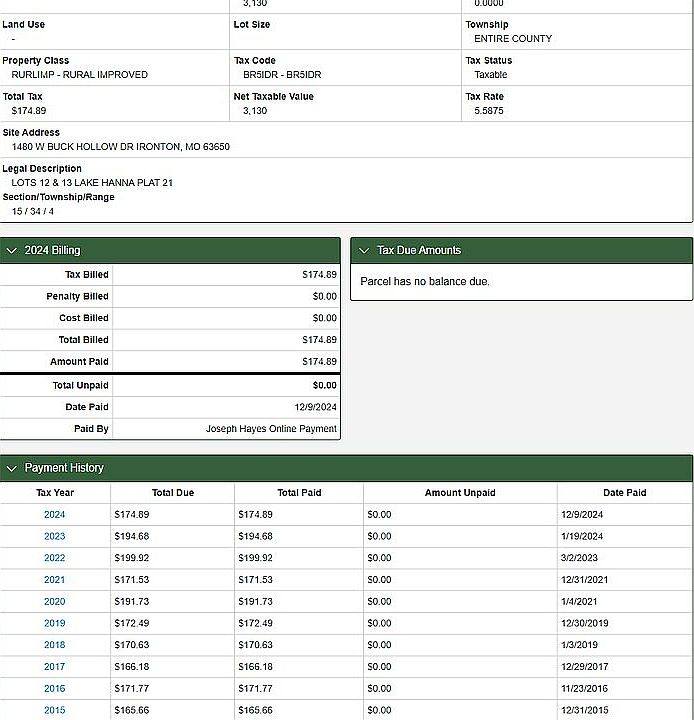This screenshot has width=694, height=720.
Task: Collapse the Tax Due Amounts panel chevron
Action: [364, 250]
